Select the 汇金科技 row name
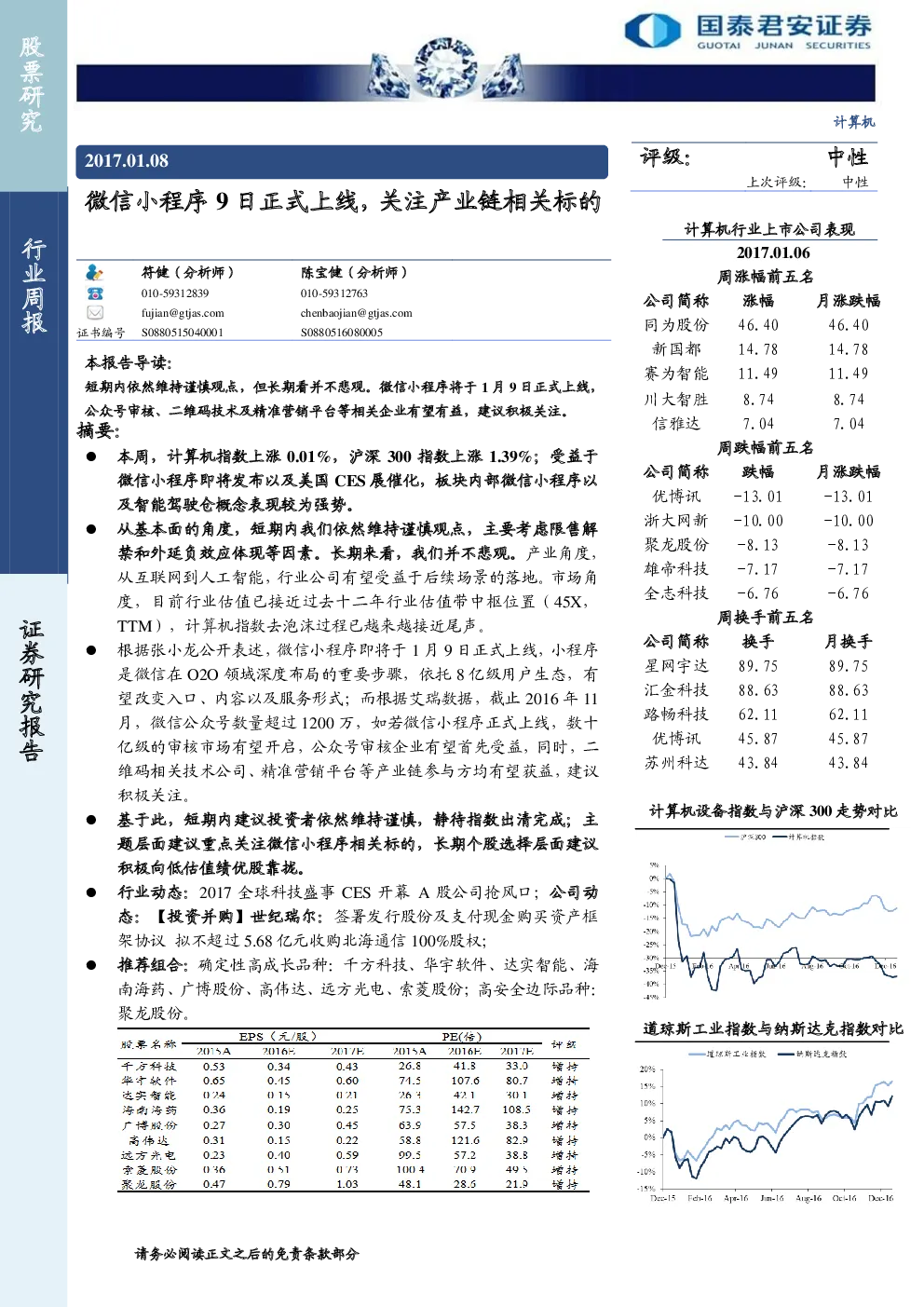Viewport: 924px width, 1307px height. pyautogui.click(x=676, y=690)
